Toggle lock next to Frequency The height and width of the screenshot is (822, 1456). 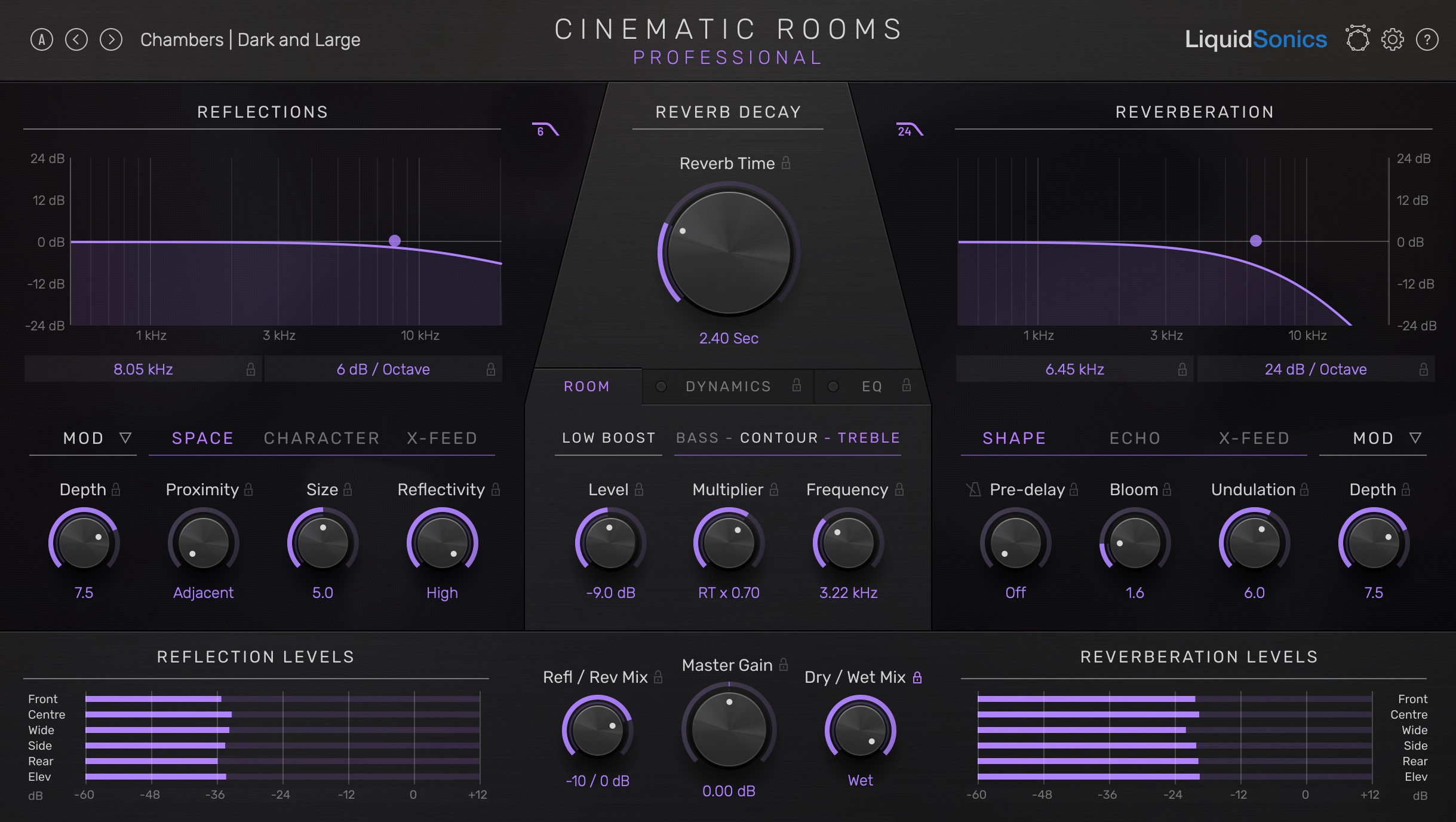point(899,489)
